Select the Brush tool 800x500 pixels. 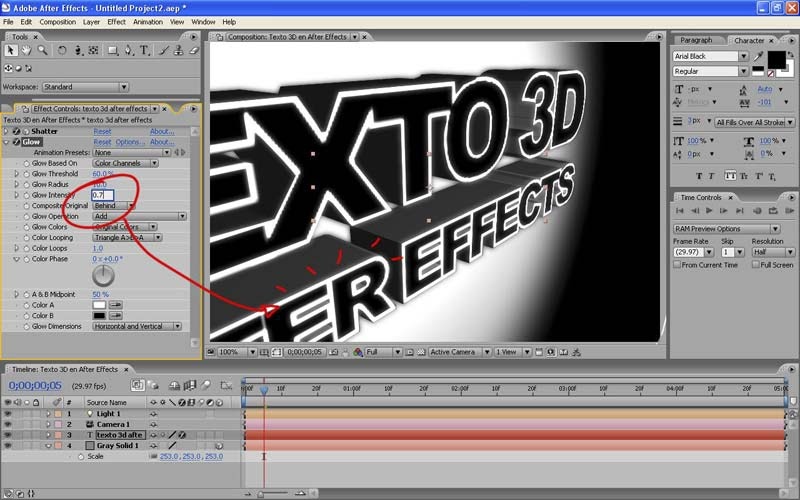click(x=163, y=50)
